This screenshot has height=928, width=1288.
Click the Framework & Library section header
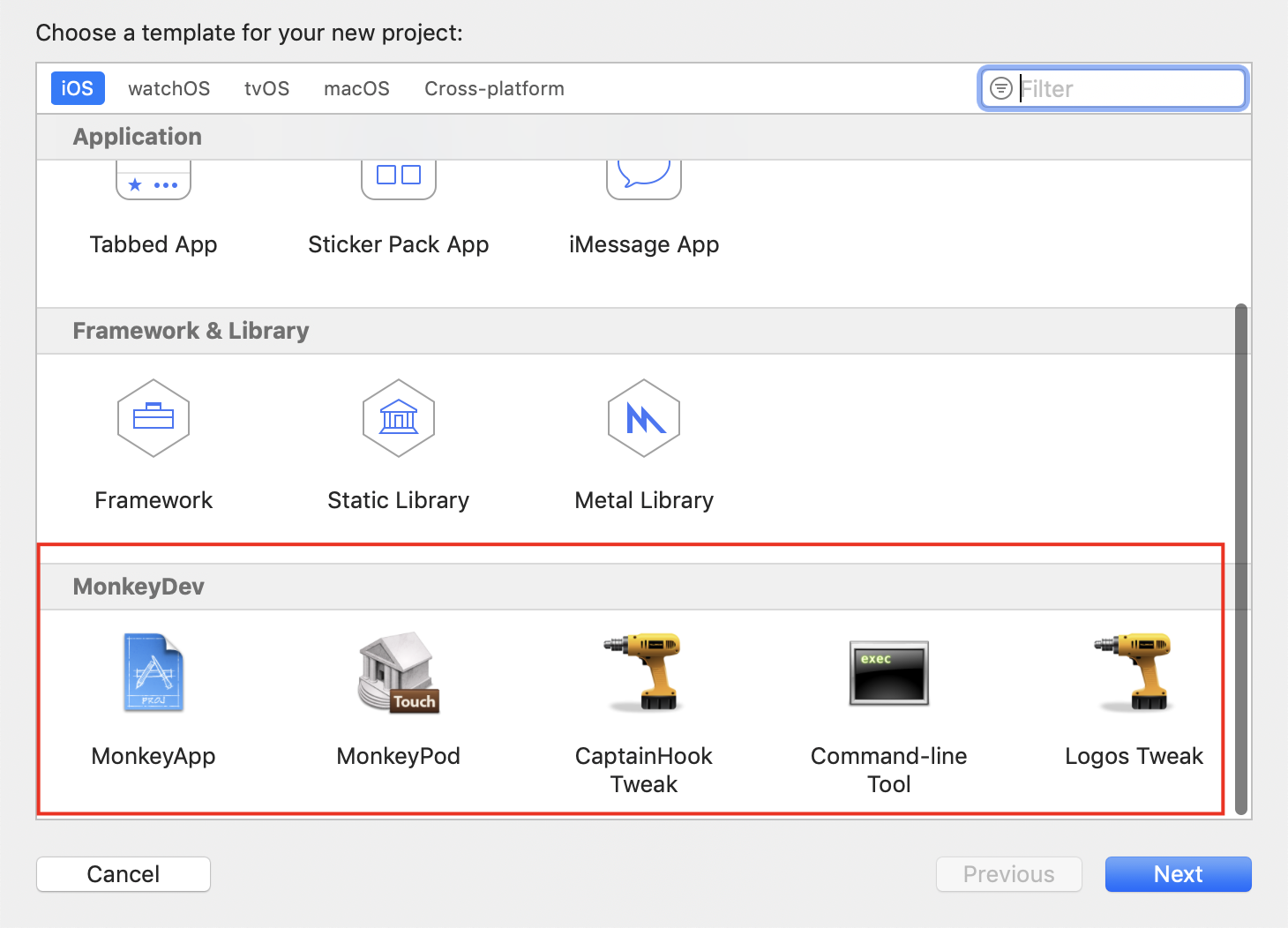click(x=191, y=331)
